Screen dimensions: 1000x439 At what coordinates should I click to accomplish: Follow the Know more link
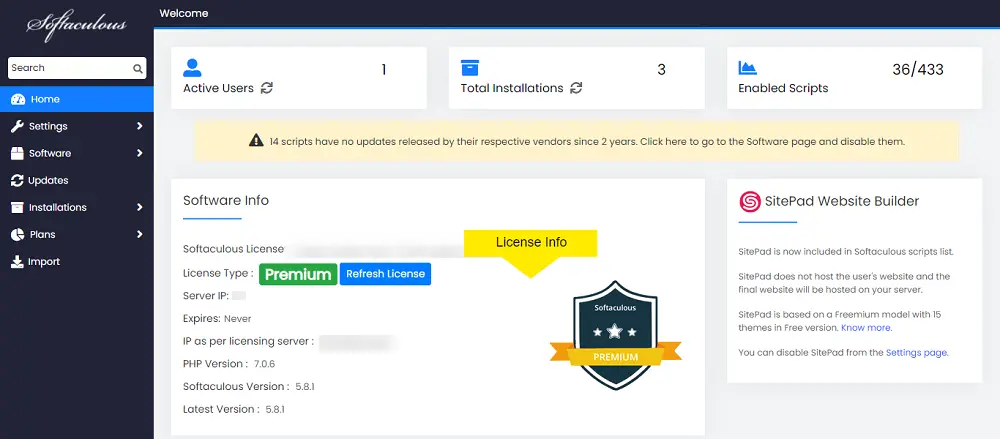(x=866, y=328)
